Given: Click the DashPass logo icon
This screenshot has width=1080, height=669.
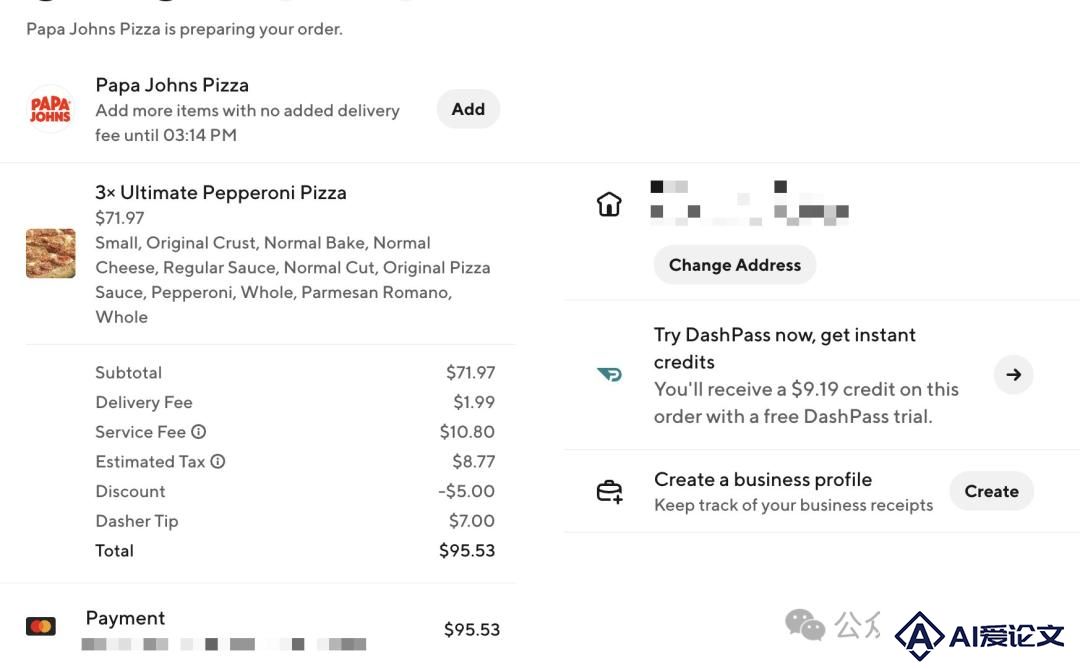Looking at the screenshot, I should coord(610,375).
